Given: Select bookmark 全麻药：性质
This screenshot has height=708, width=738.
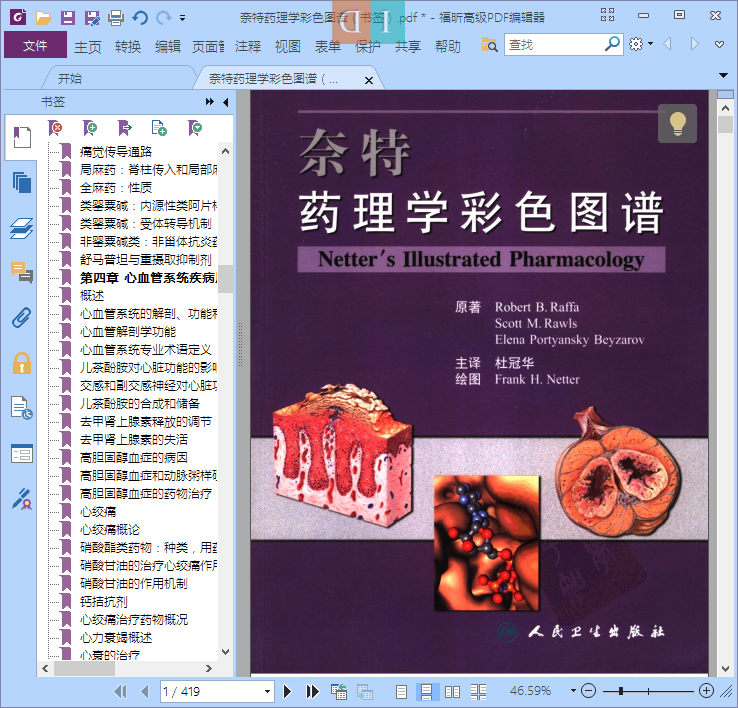Looking at the screenshot, I should (116, 188).
